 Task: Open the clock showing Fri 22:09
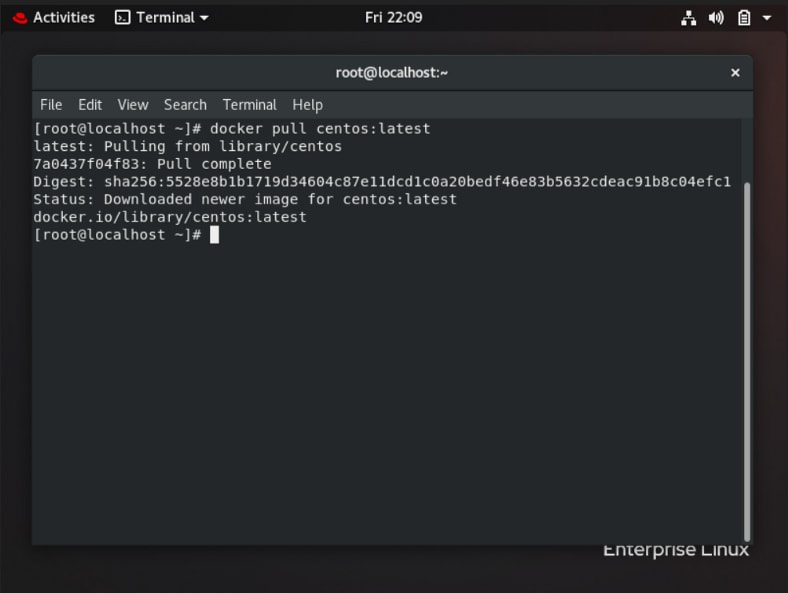[x=393, y=18]
